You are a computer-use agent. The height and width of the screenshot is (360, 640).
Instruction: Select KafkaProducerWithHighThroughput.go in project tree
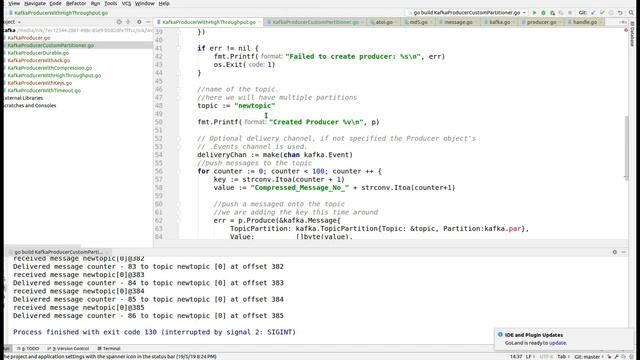coord(54,75)
